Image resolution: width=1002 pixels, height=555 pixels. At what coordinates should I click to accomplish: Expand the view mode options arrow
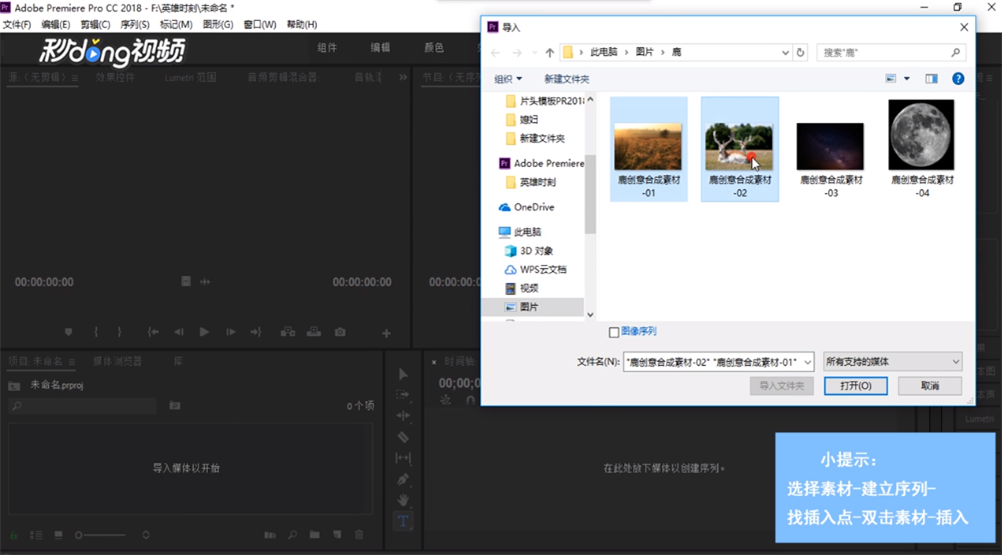[906, 79]
